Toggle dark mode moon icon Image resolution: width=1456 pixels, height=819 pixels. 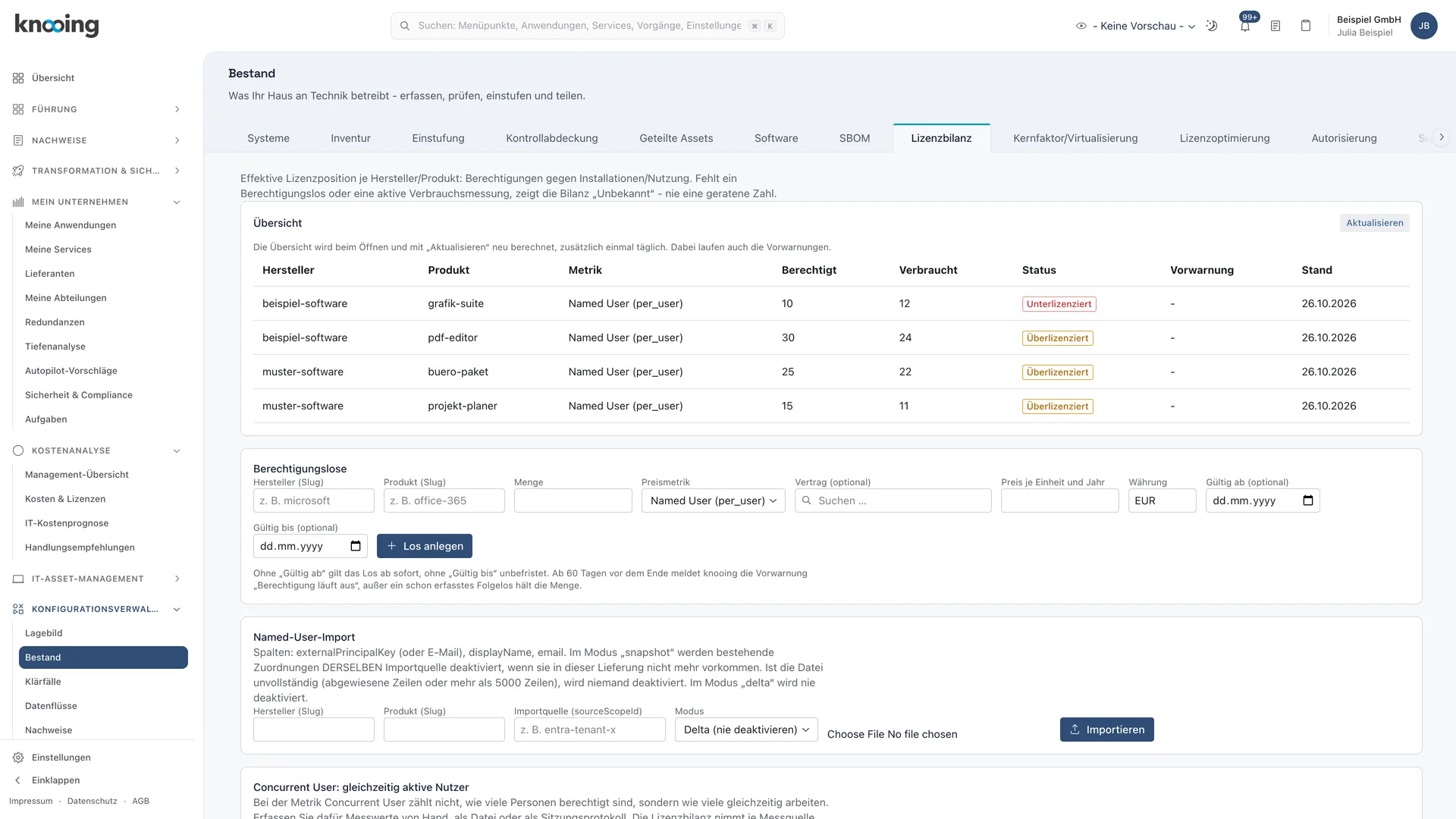[x=1212, y=26]
